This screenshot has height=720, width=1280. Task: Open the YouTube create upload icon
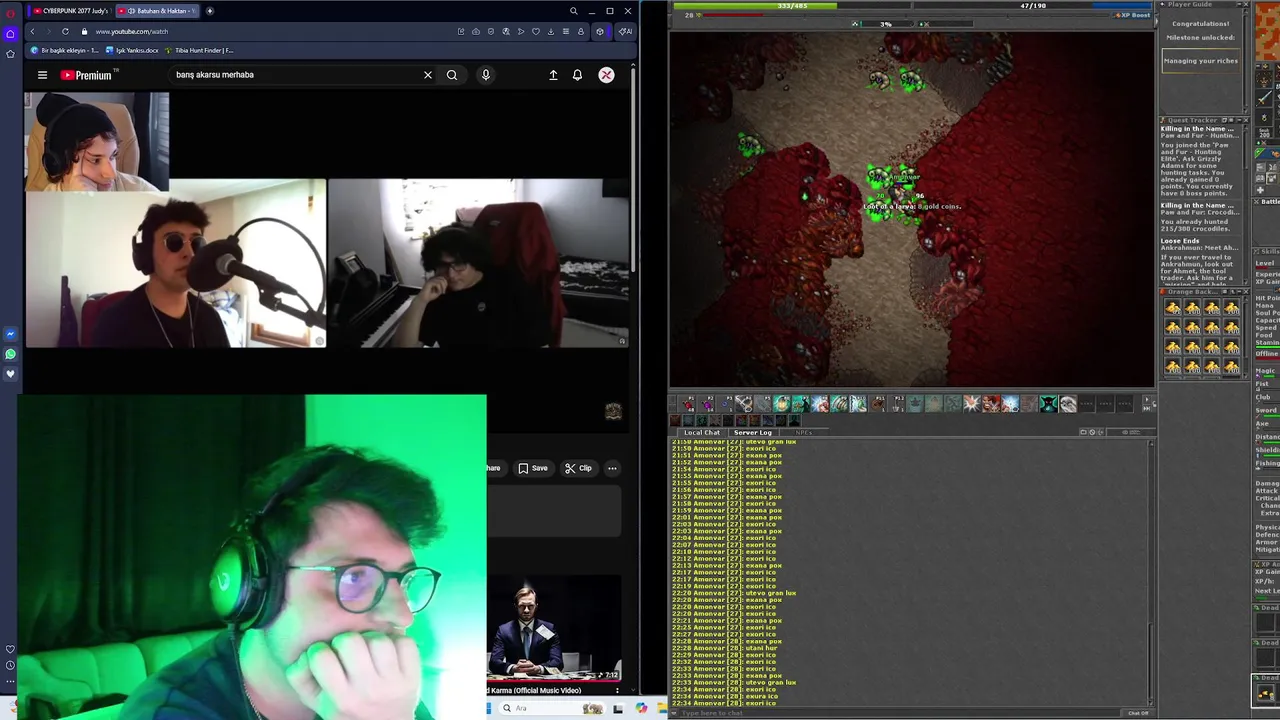[553, 75]
